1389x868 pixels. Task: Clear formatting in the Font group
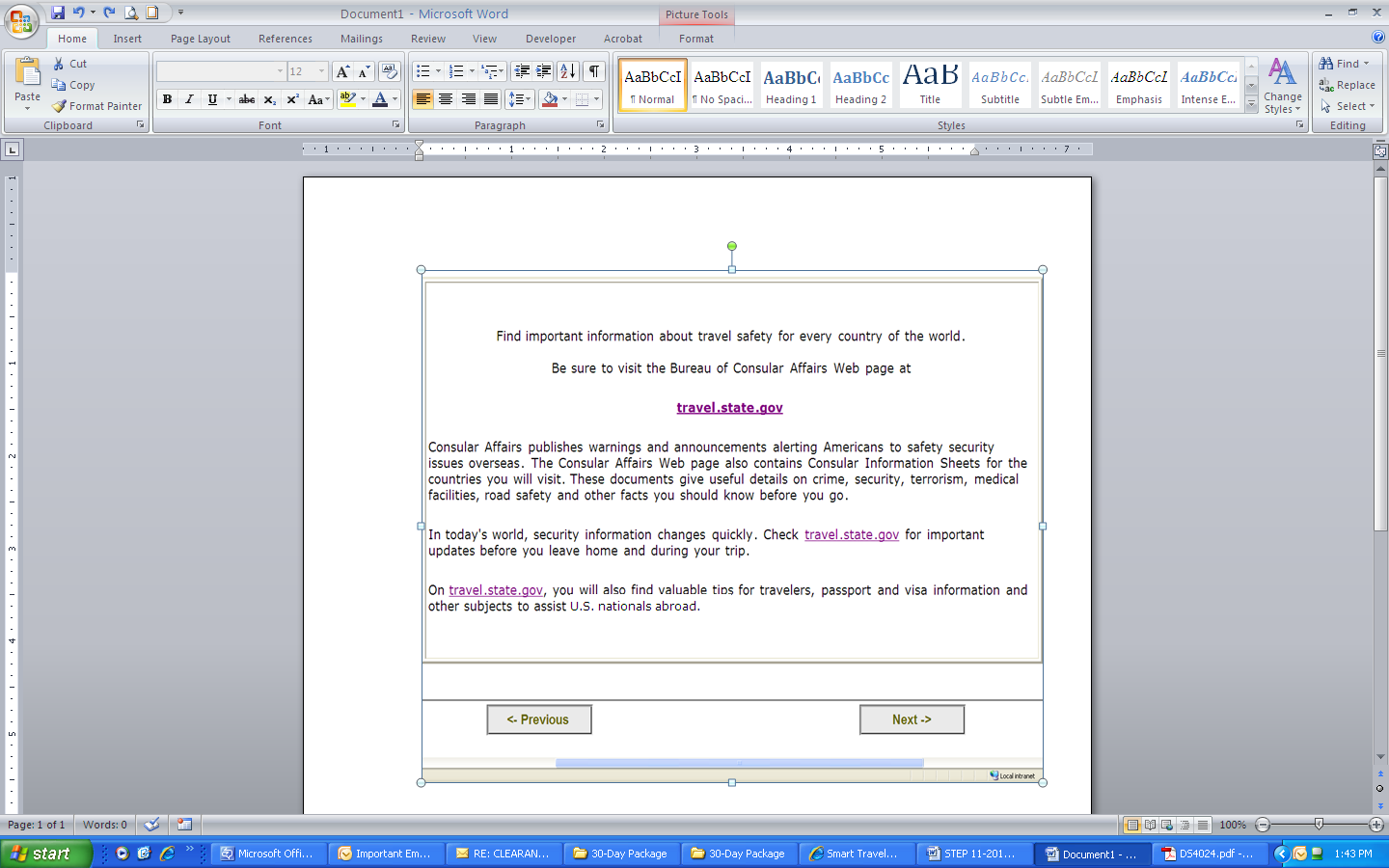click(390, 71)
